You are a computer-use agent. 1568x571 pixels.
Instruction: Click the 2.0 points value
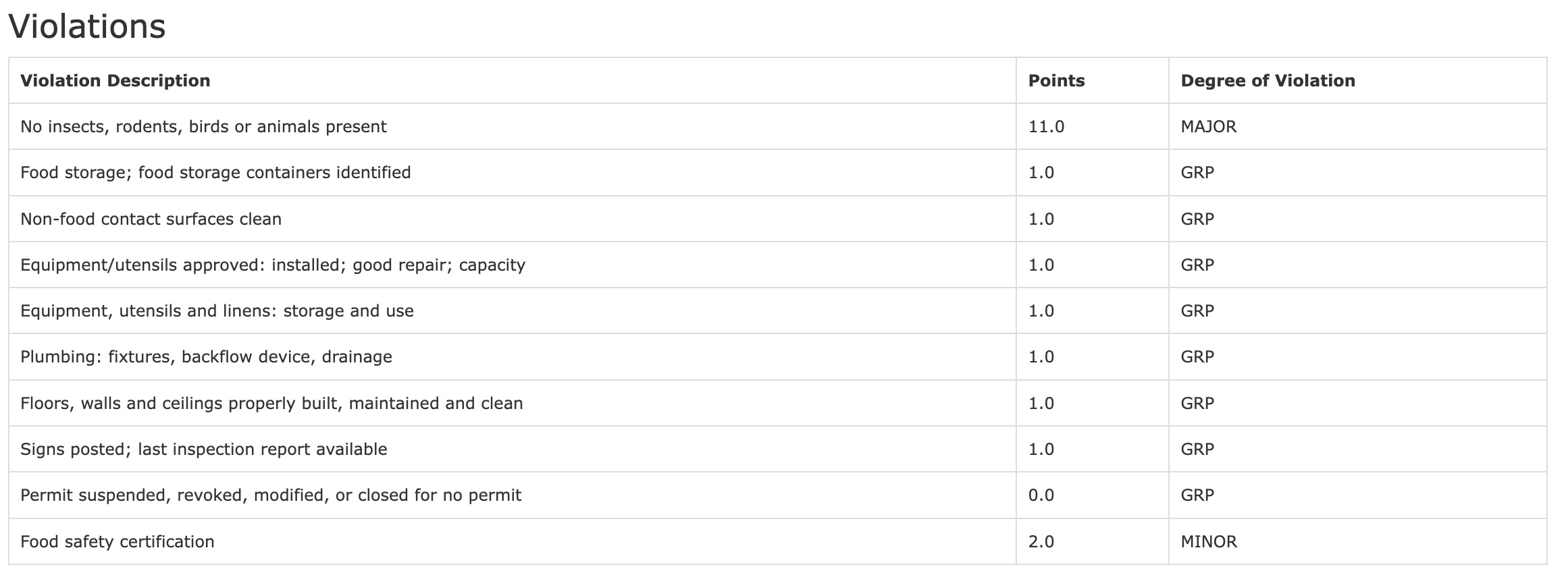pos(1041,542)
